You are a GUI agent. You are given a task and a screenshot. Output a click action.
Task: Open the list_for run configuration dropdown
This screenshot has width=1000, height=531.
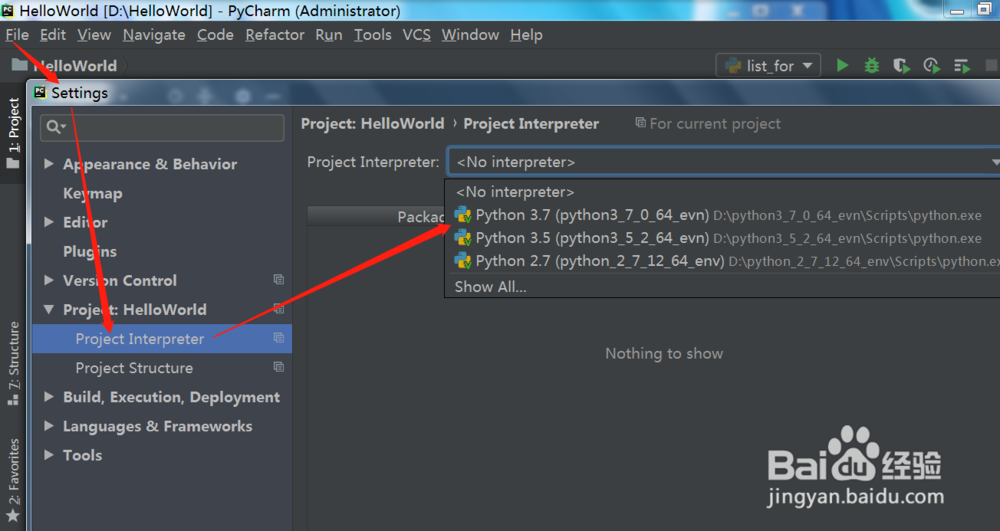click(x=768, y=65)
